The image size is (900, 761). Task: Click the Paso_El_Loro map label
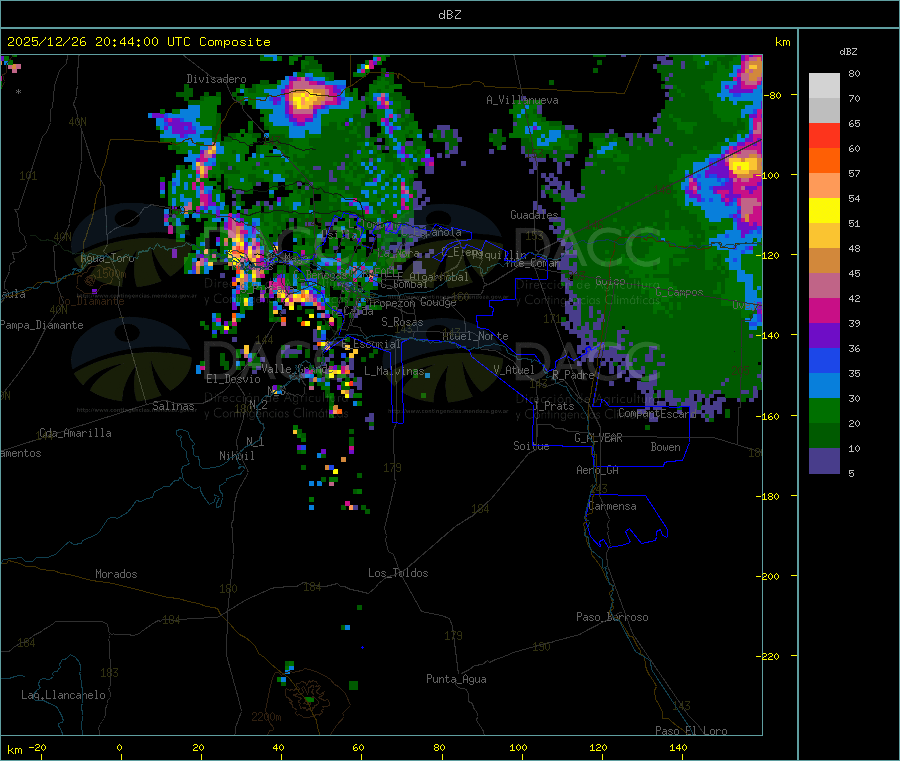pyautogui.click(x=691, y=731)
